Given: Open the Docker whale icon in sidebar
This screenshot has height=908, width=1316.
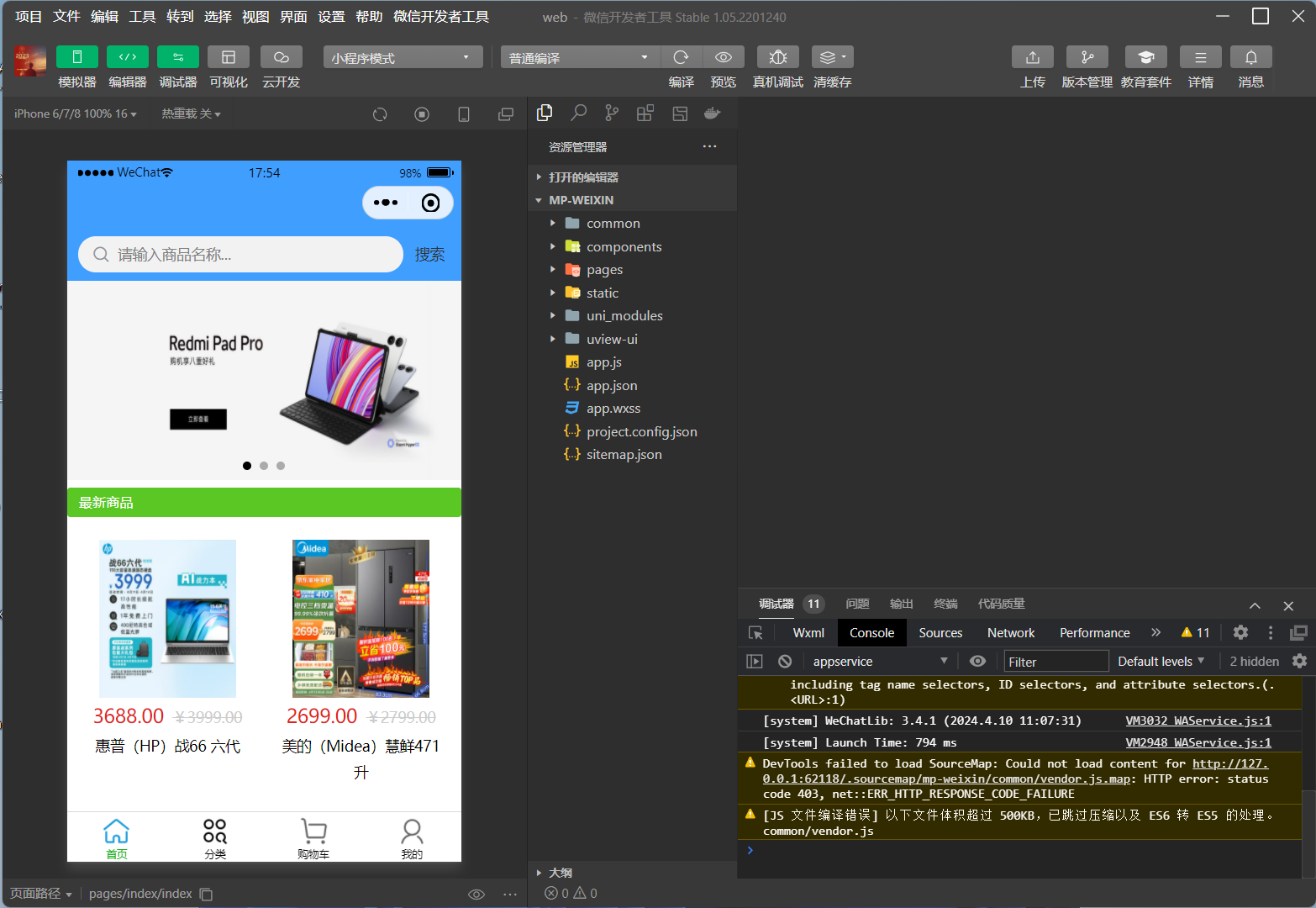Looking at the screenshot, I should pos(713,113).
